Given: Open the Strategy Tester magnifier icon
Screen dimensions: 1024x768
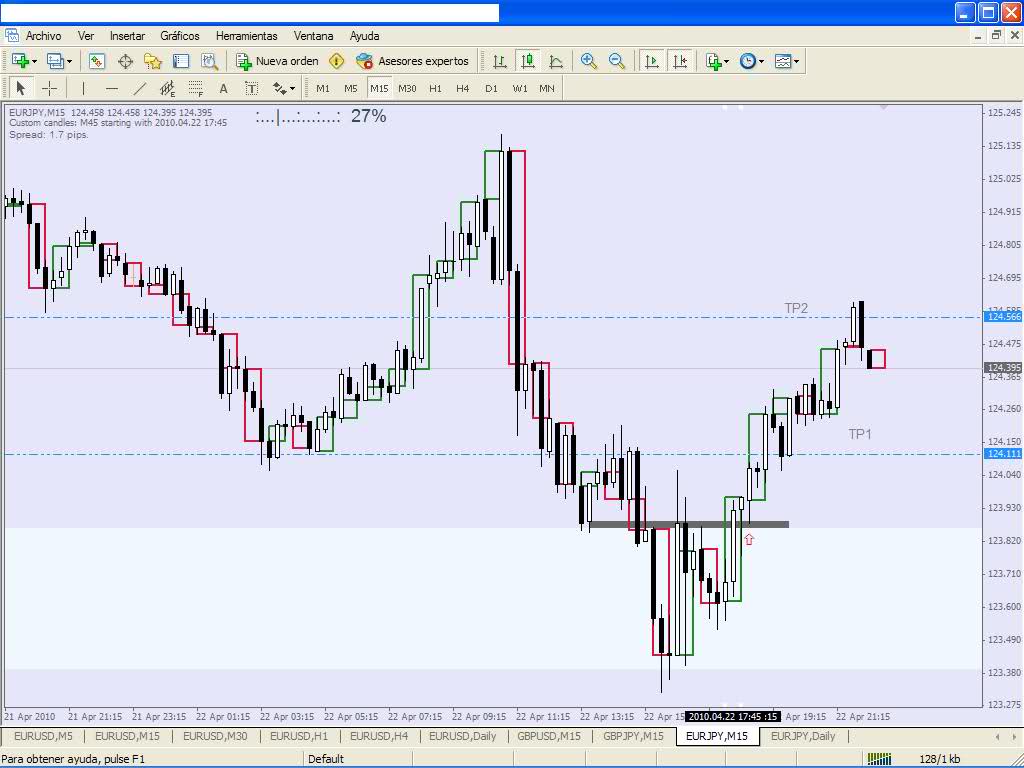Looking at the screenshot, I should click(209, 61).
